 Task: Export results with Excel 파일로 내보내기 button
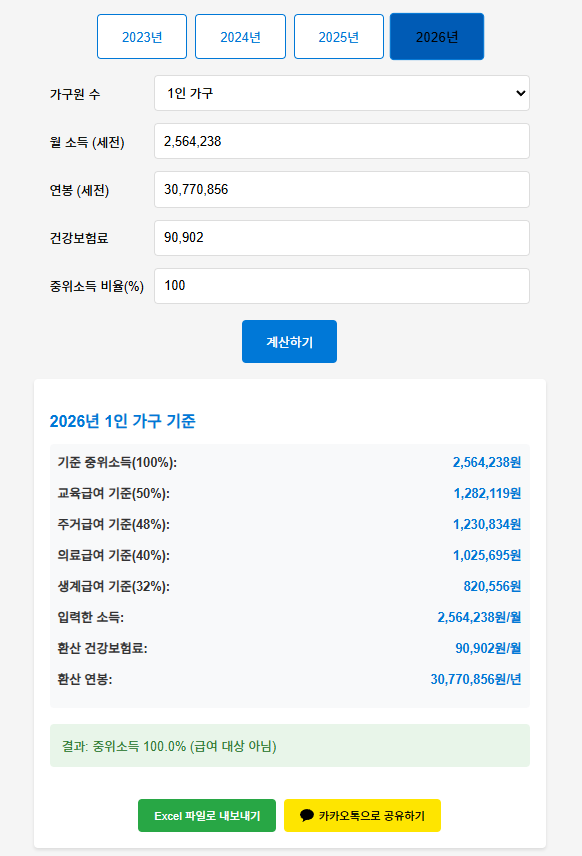(x=207, y=816)
